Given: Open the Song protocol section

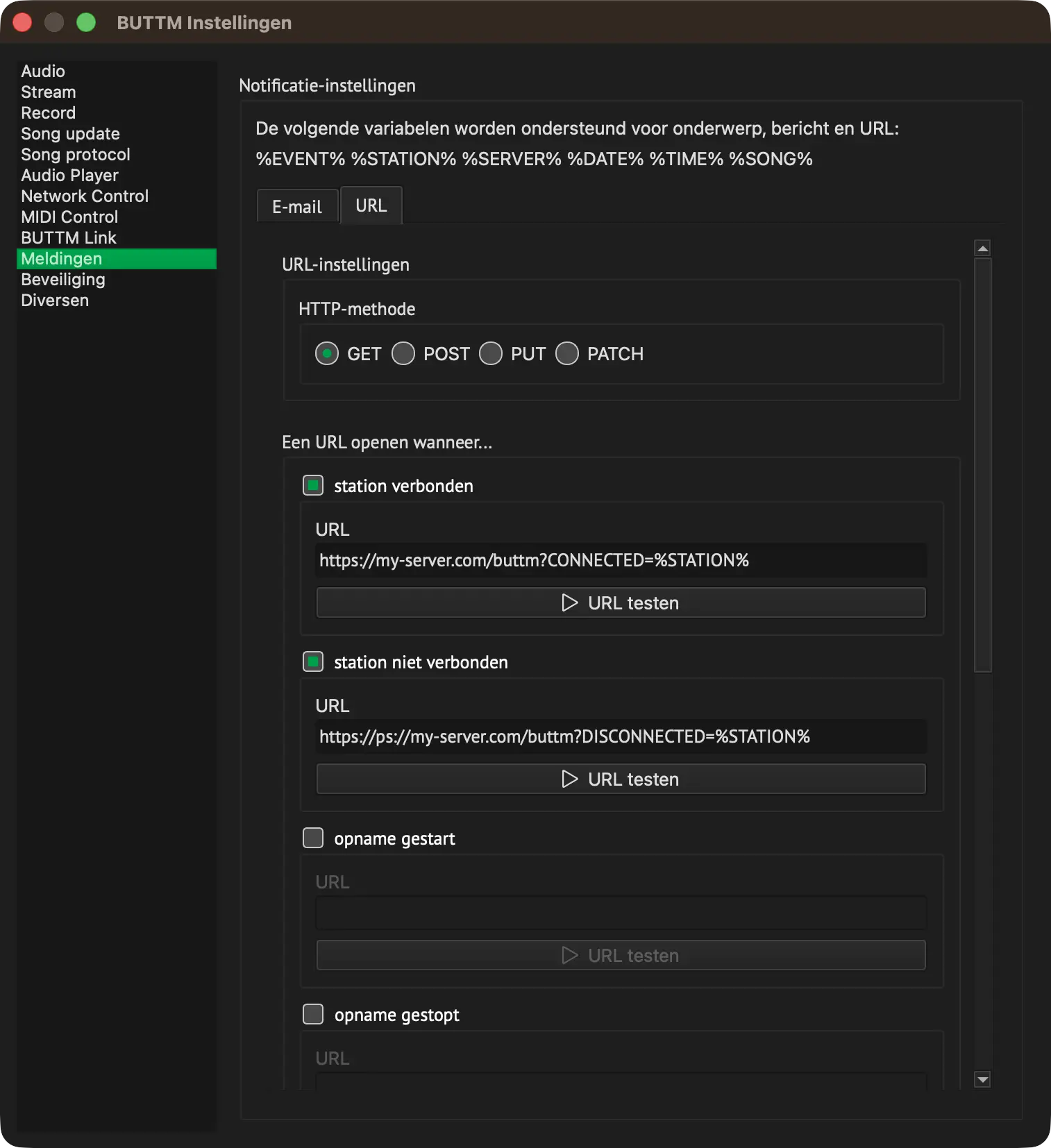Looking at the screenshot, I should (x=117, y=154).
